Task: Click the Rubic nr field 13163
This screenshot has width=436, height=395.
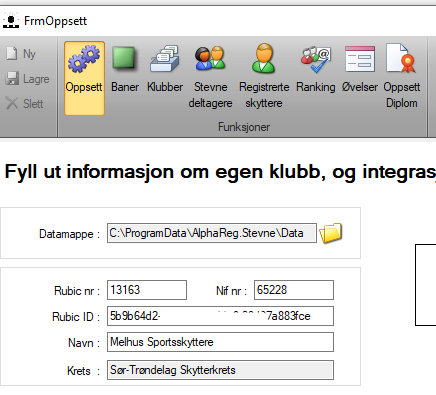Action: [147, 290]
